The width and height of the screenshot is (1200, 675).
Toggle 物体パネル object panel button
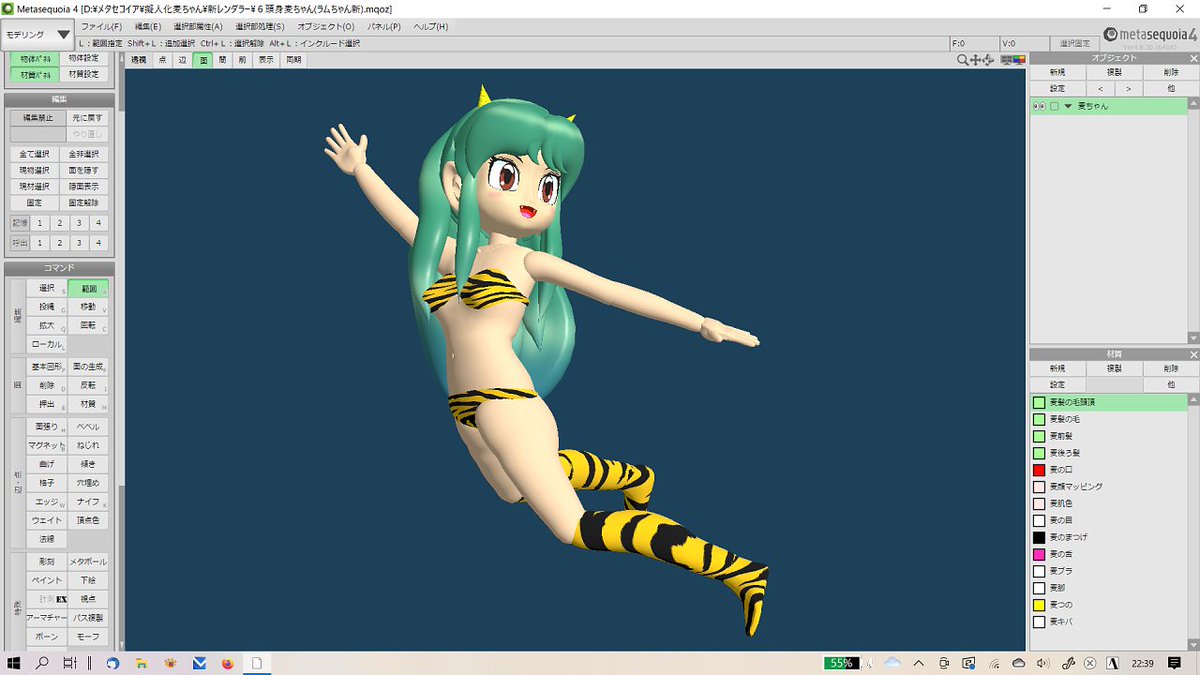coord(37,58)
